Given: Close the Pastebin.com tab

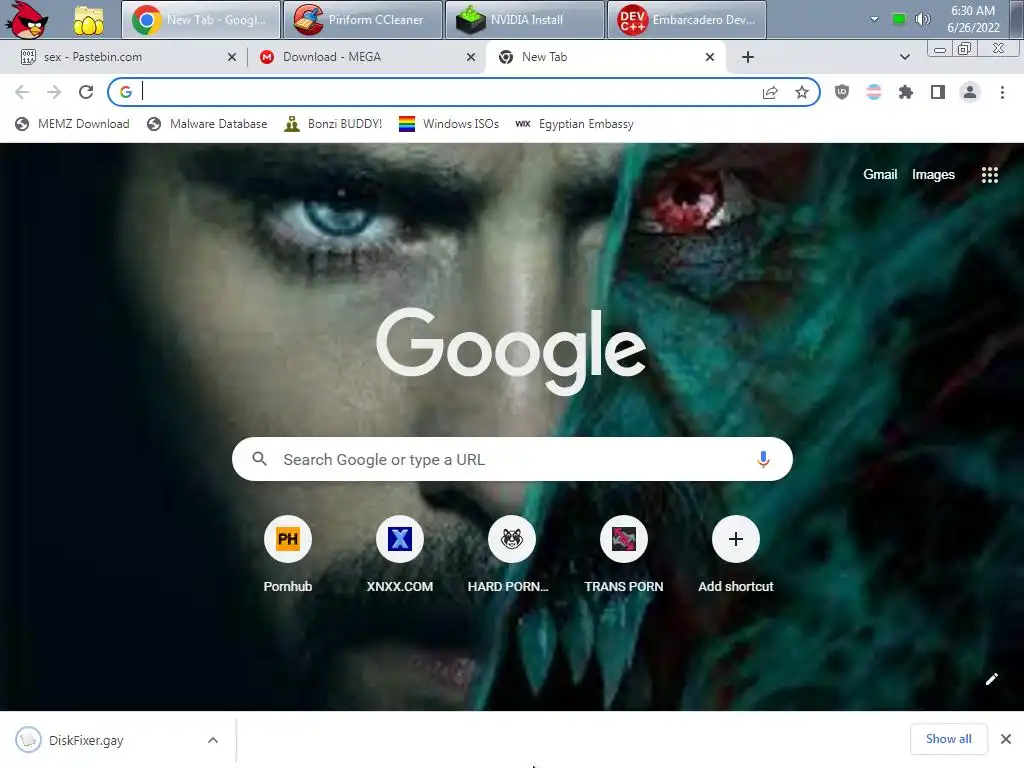Looking at the screenshot, I should (x=232, y=57).
